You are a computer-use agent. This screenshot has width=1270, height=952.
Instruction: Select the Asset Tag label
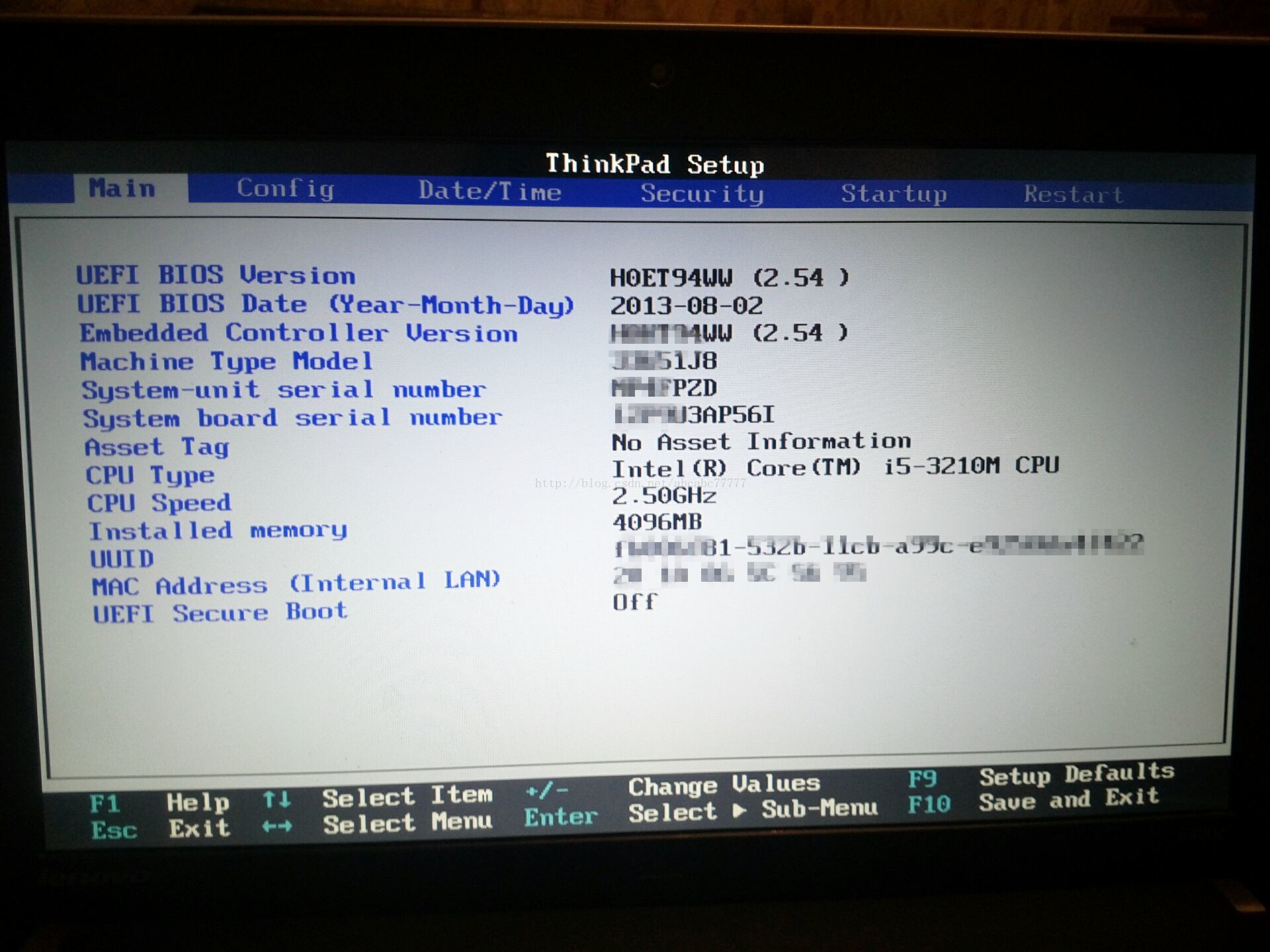157,448
